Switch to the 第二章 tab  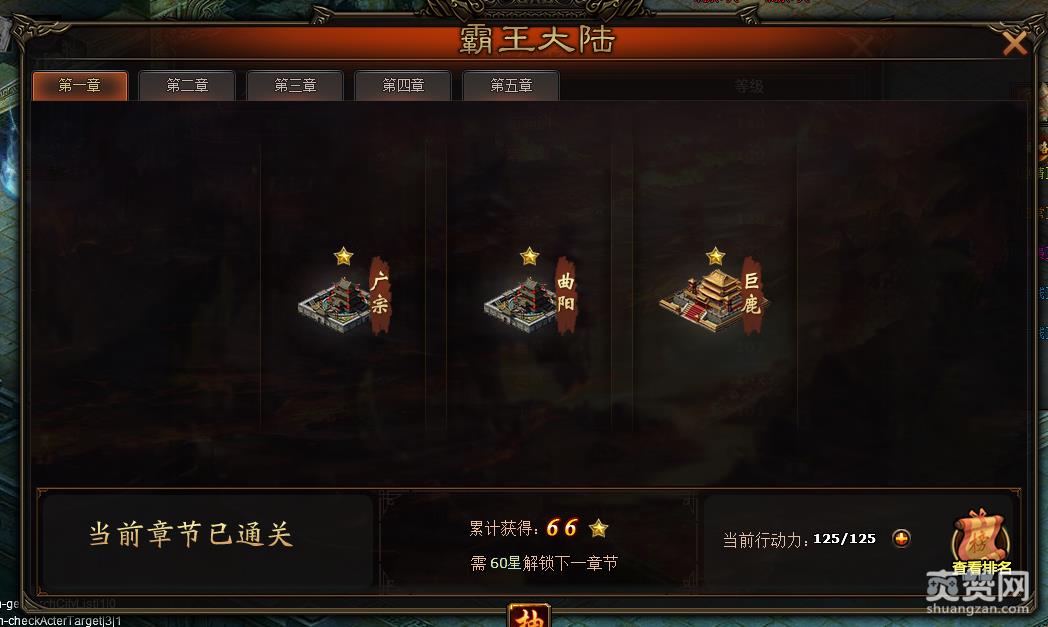[187, 86]
